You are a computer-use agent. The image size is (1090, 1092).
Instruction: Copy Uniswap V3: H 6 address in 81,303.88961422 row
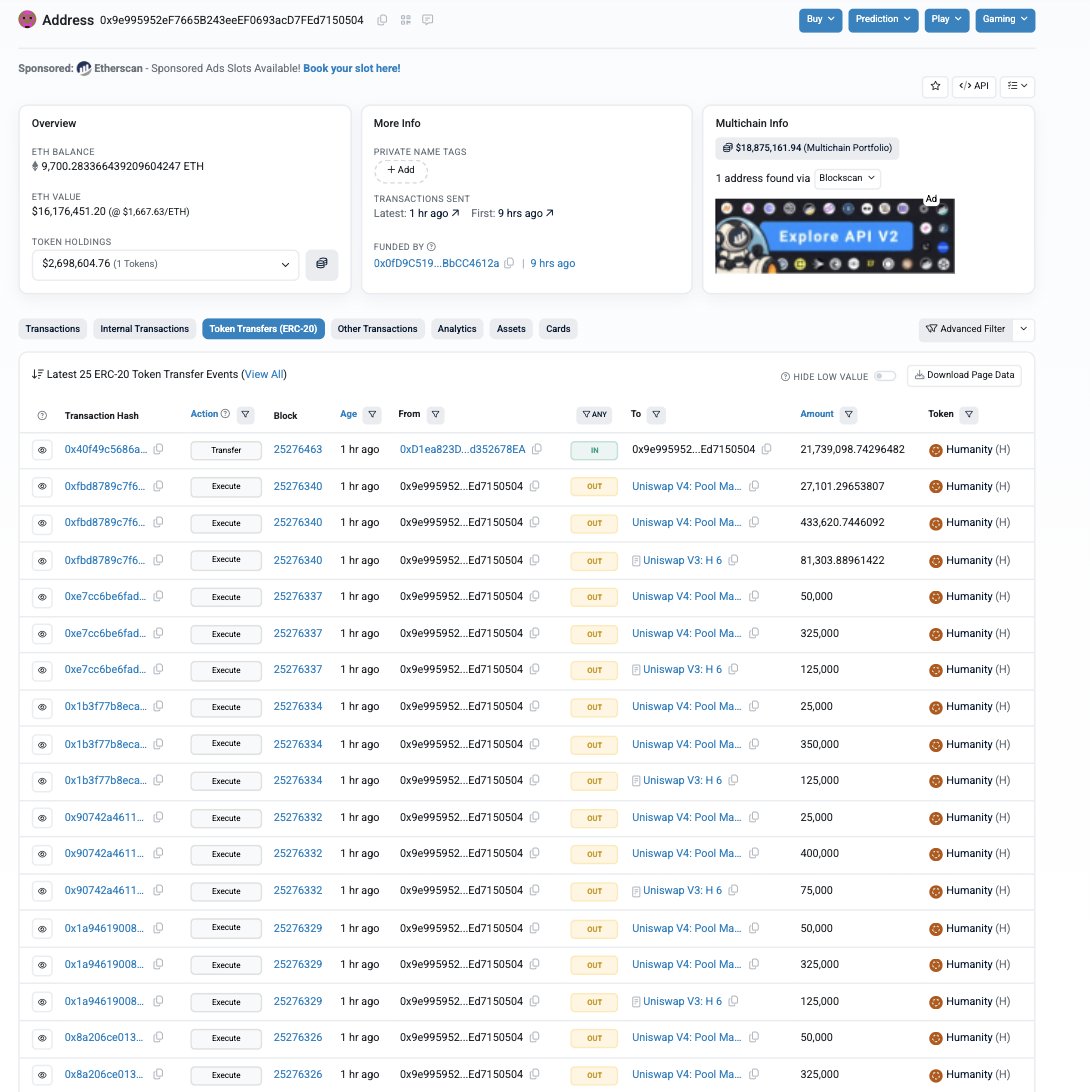point(733,560)
